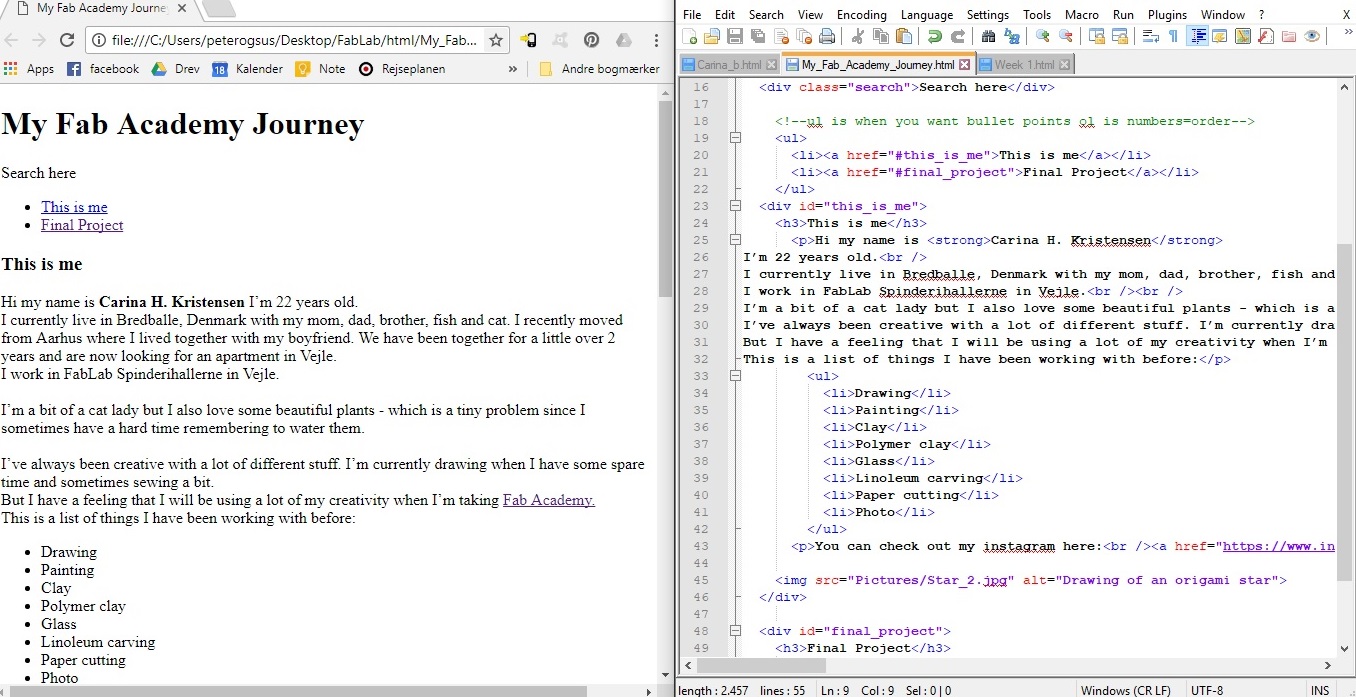The image size is (1356, 697).
Task: Toggle file monitoring with the eye icon
Action: tap(1311, 37)
